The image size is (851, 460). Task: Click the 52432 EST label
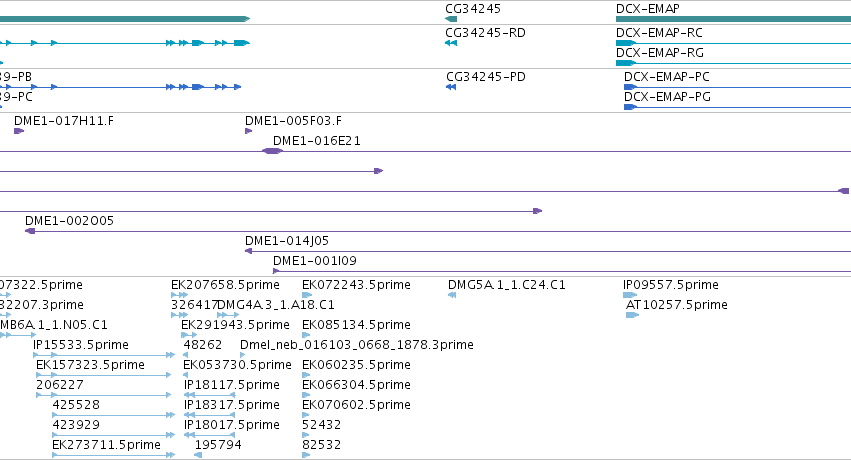point(321,425)
